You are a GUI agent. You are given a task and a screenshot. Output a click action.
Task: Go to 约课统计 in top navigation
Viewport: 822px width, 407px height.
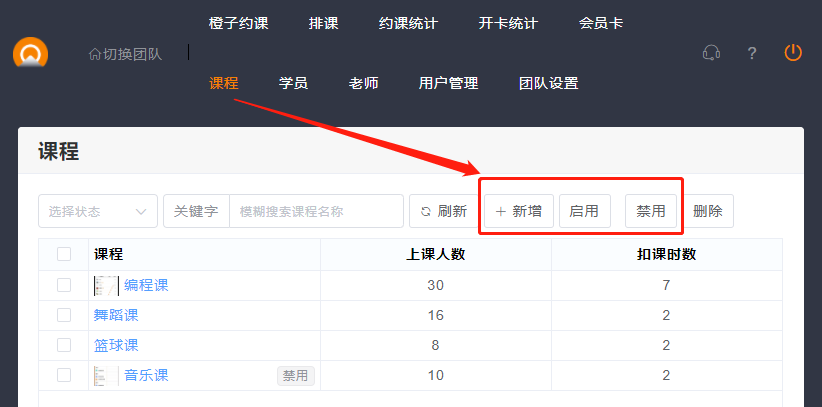point(408,23)
